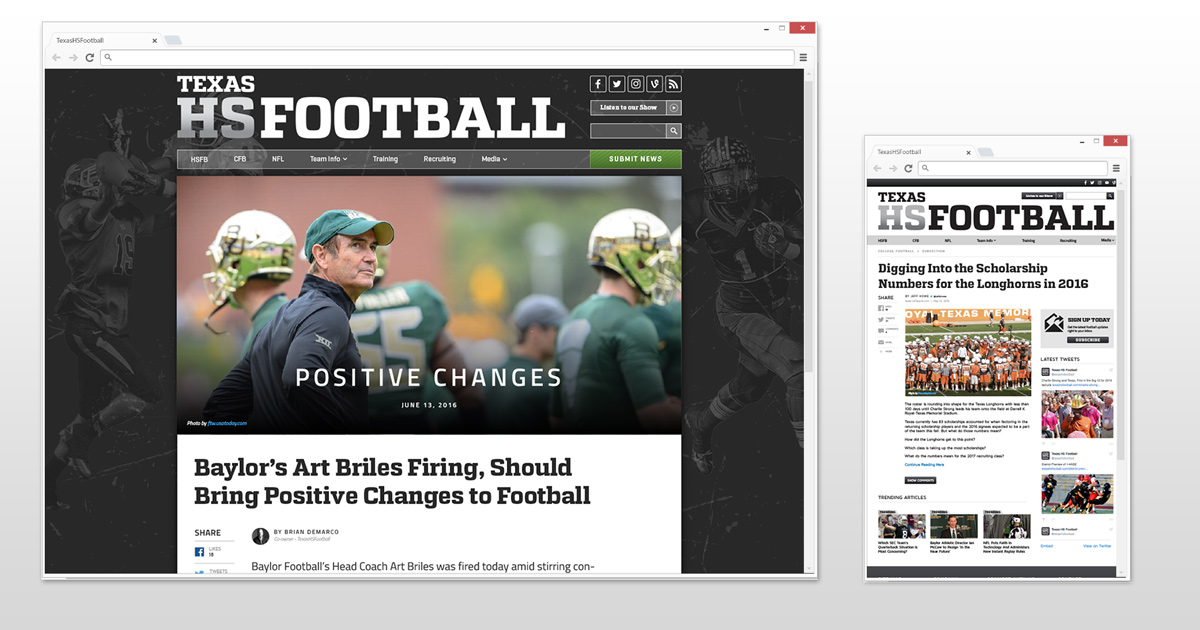Viewport: 1200px width, 630px height.
Task: Open Facebook icon in large window header
Action: coord(598,84)
